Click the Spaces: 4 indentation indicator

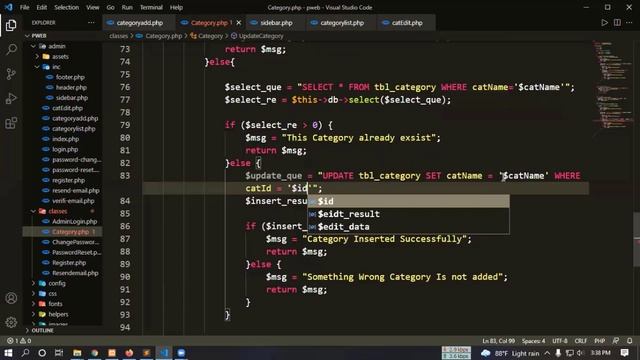click(x=533, y=341)
